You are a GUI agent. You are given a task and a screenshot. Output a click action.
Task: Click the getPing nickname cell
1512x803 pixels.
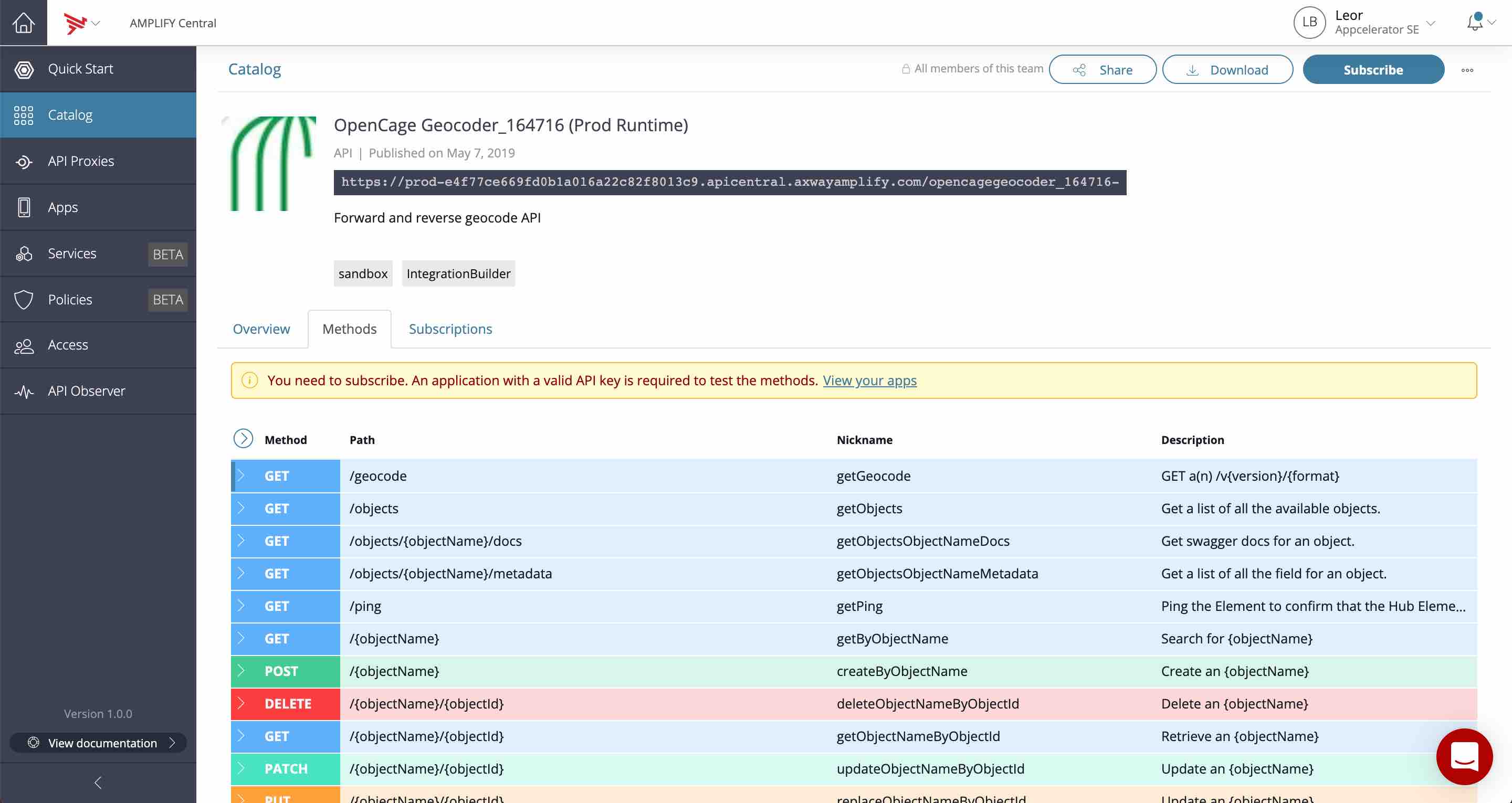coord(859,606)
